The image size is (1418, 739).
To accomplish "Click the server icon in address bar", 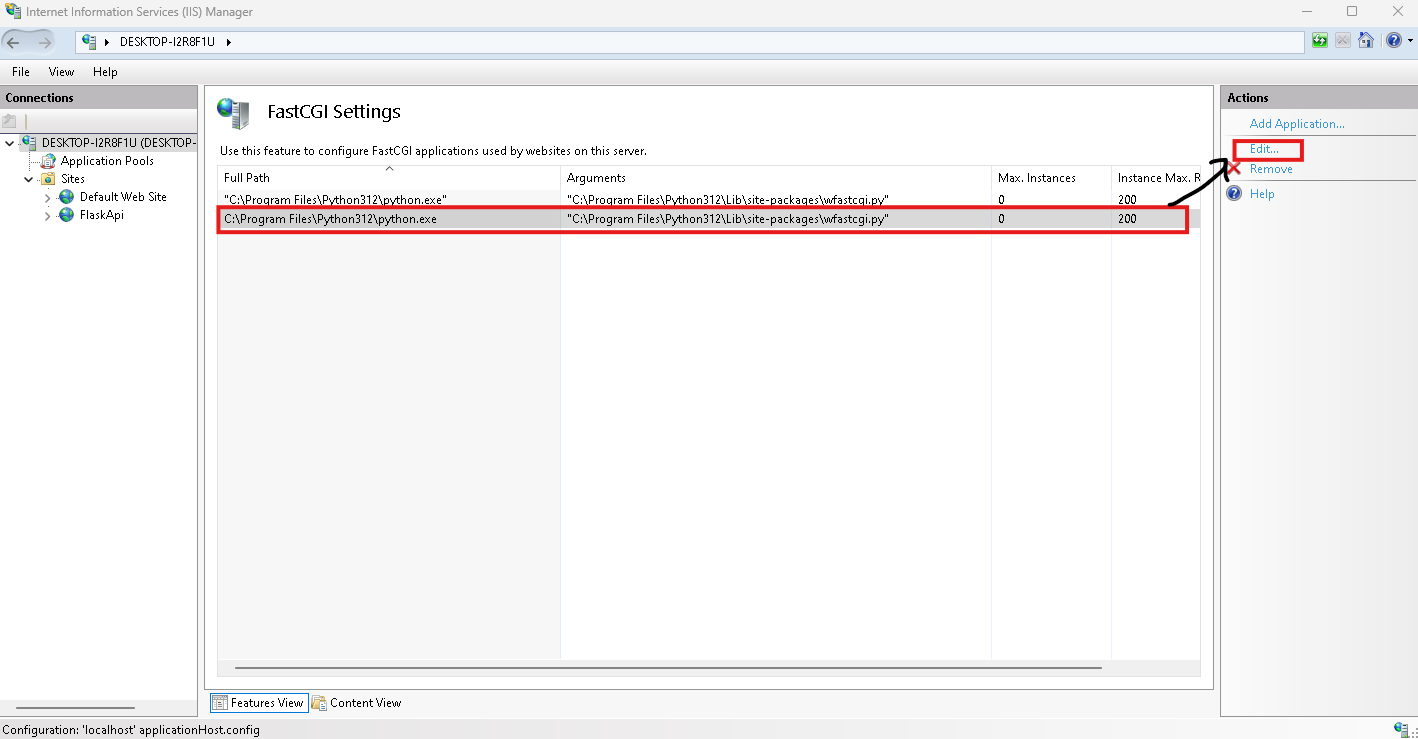I will coord(89,42).
